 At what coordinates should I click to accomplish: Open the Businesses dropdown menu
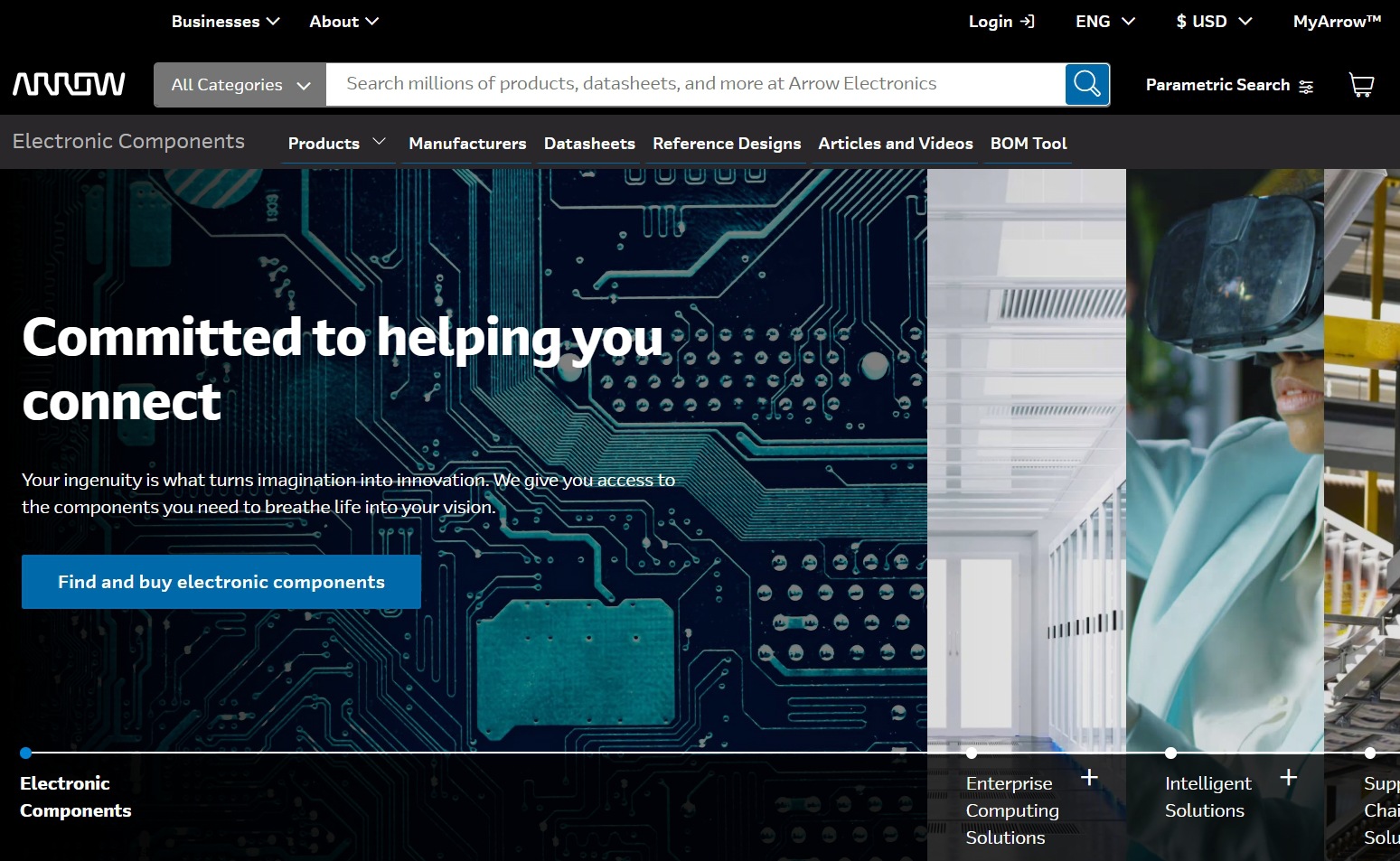(226, 21)
